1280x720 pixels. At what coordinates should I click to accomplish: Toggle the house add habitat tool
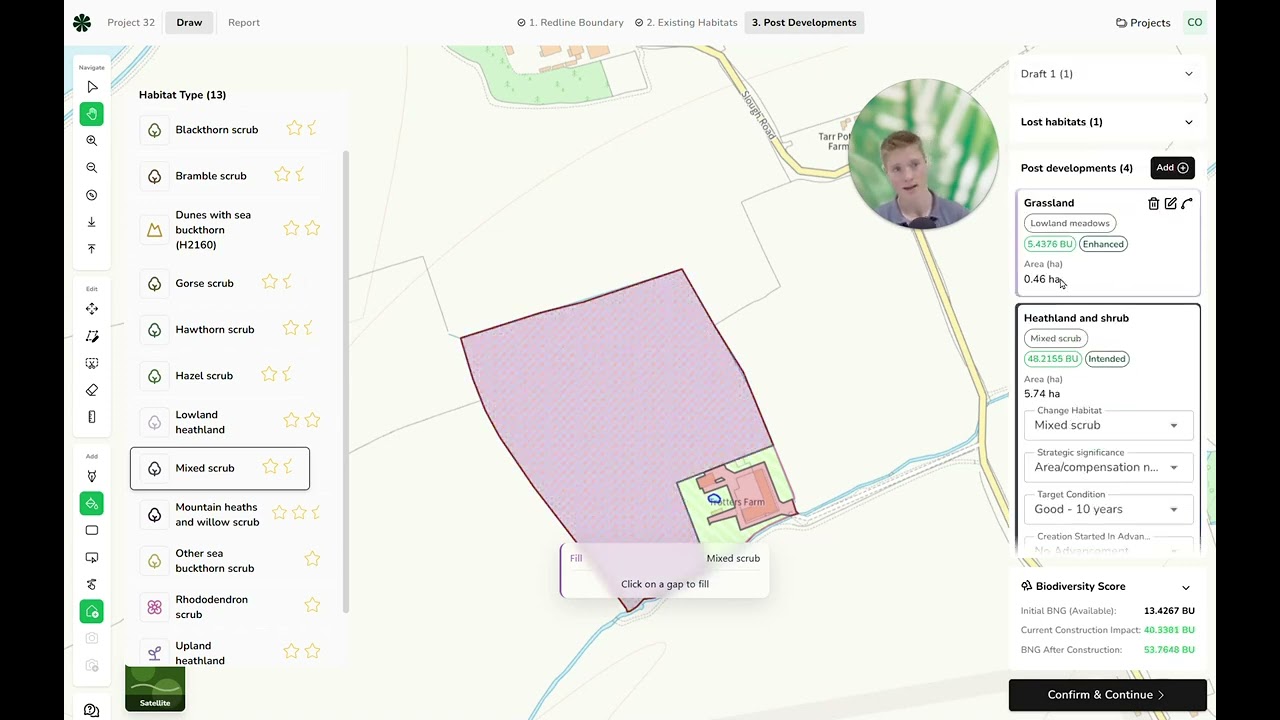tap(92, 611)
